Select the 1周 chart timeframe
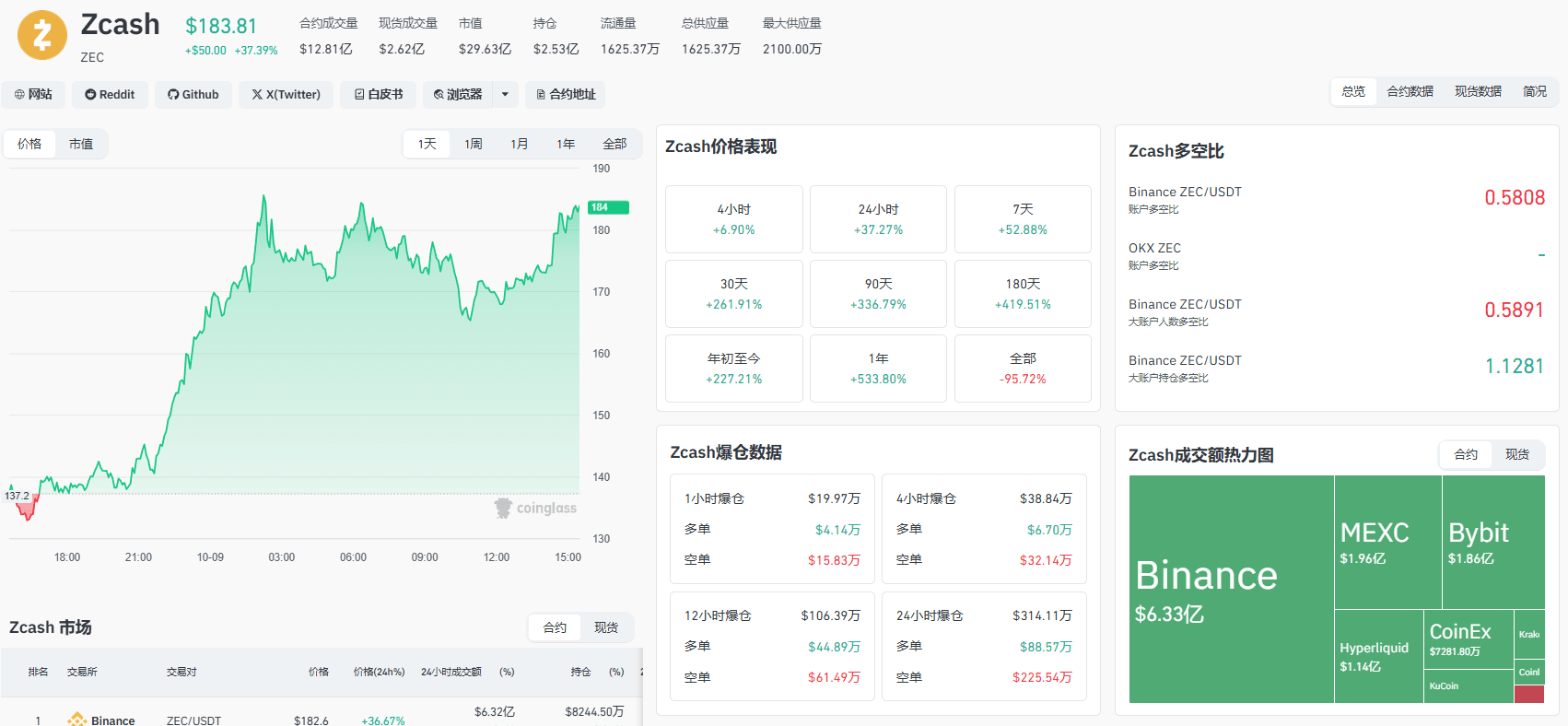 474,144
